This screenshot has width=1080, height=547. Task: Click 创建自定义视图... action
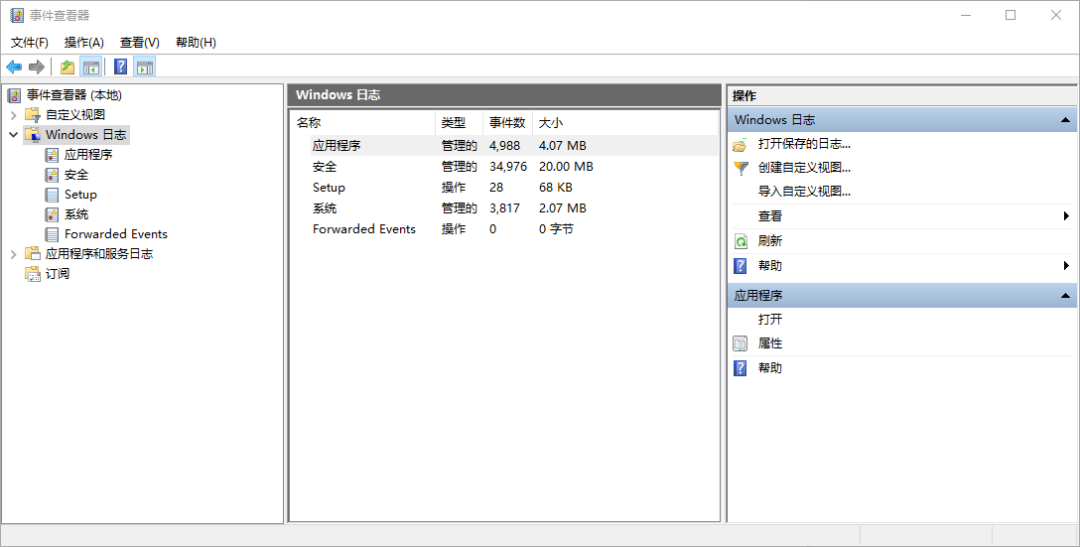pos(804,167)
